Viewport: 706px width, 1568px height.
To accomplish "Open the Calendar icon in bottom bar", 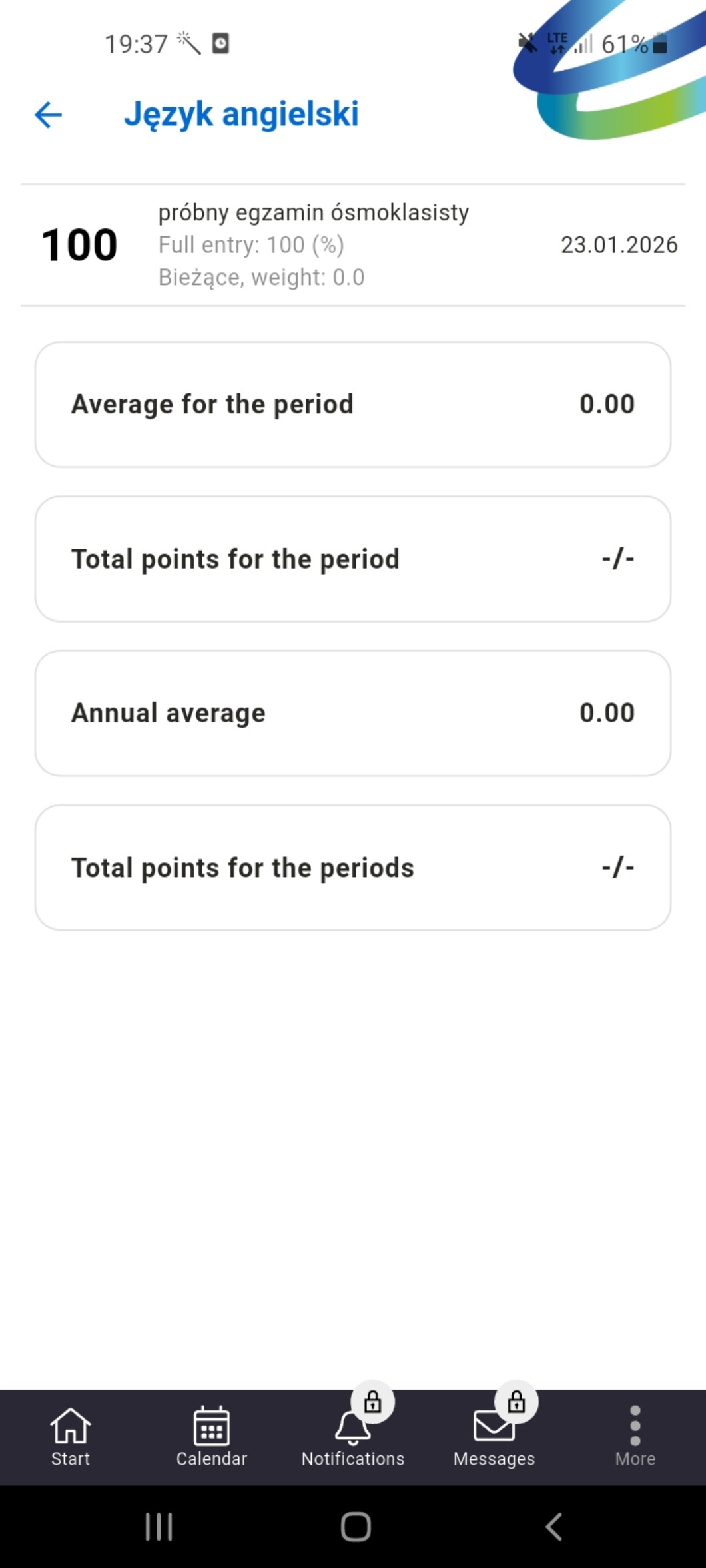I will click(x=211, y=1427).
